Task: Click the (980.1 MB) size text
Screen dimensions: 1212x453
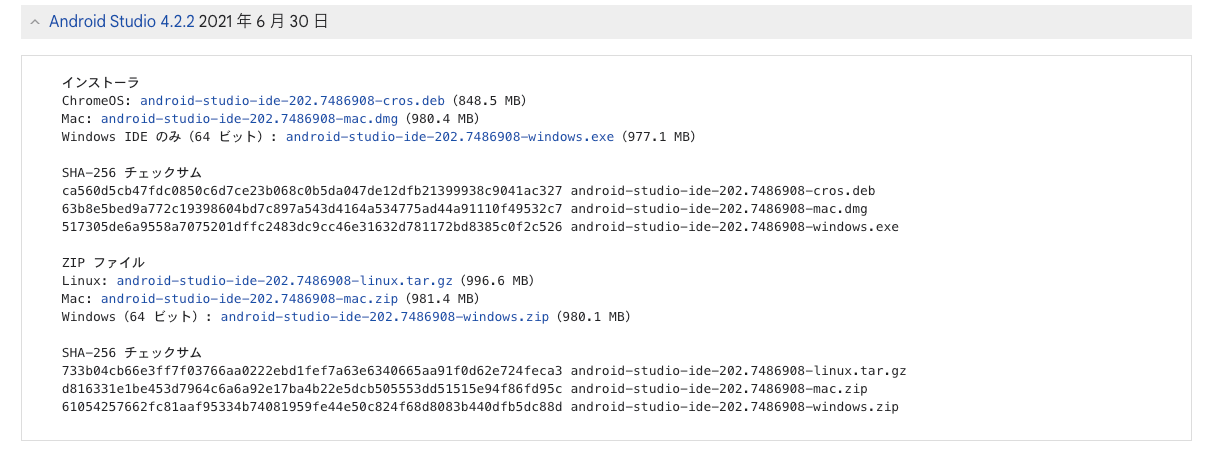Action: coord(593,317)
